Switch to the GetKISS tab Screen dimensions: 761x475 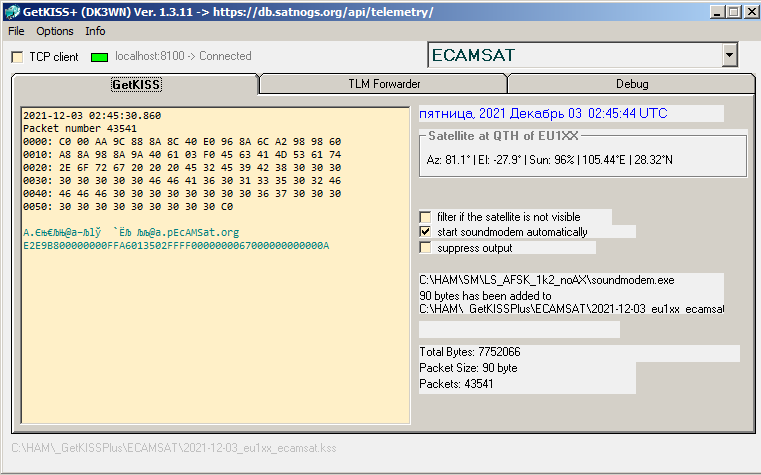tap(136, 84)
